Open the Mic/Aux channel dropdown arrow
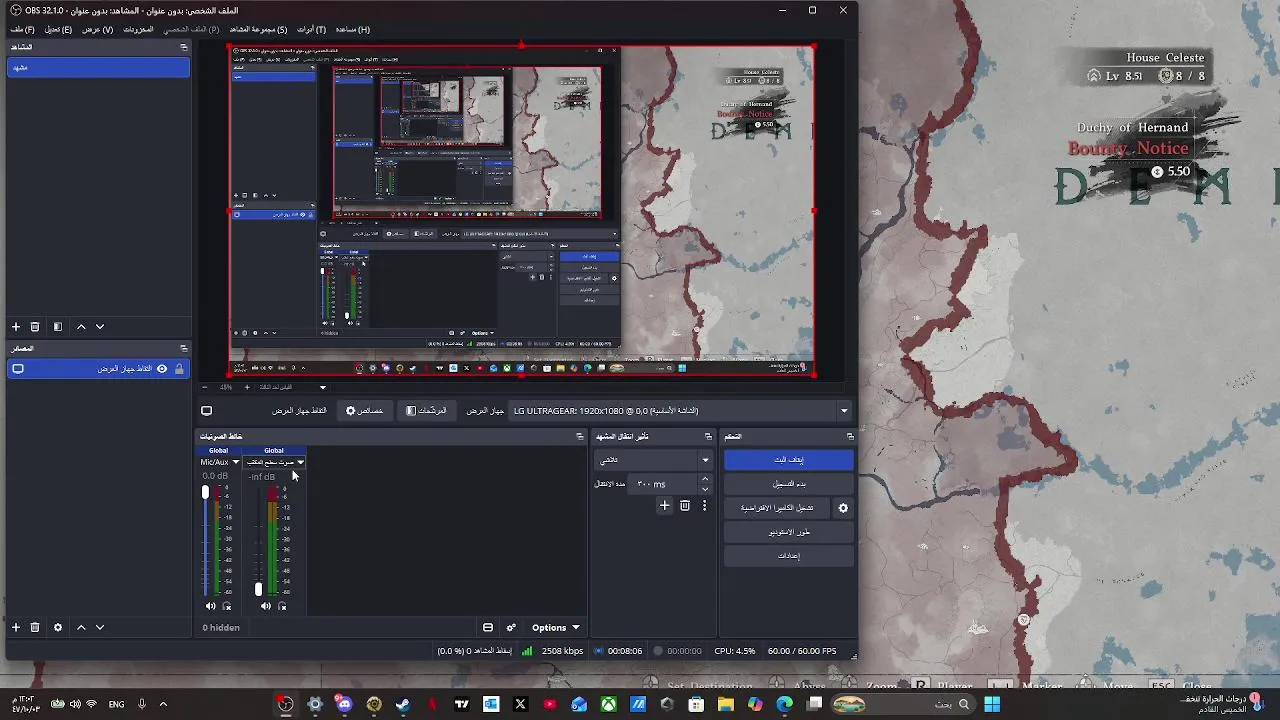 click(x=236, y=462)
